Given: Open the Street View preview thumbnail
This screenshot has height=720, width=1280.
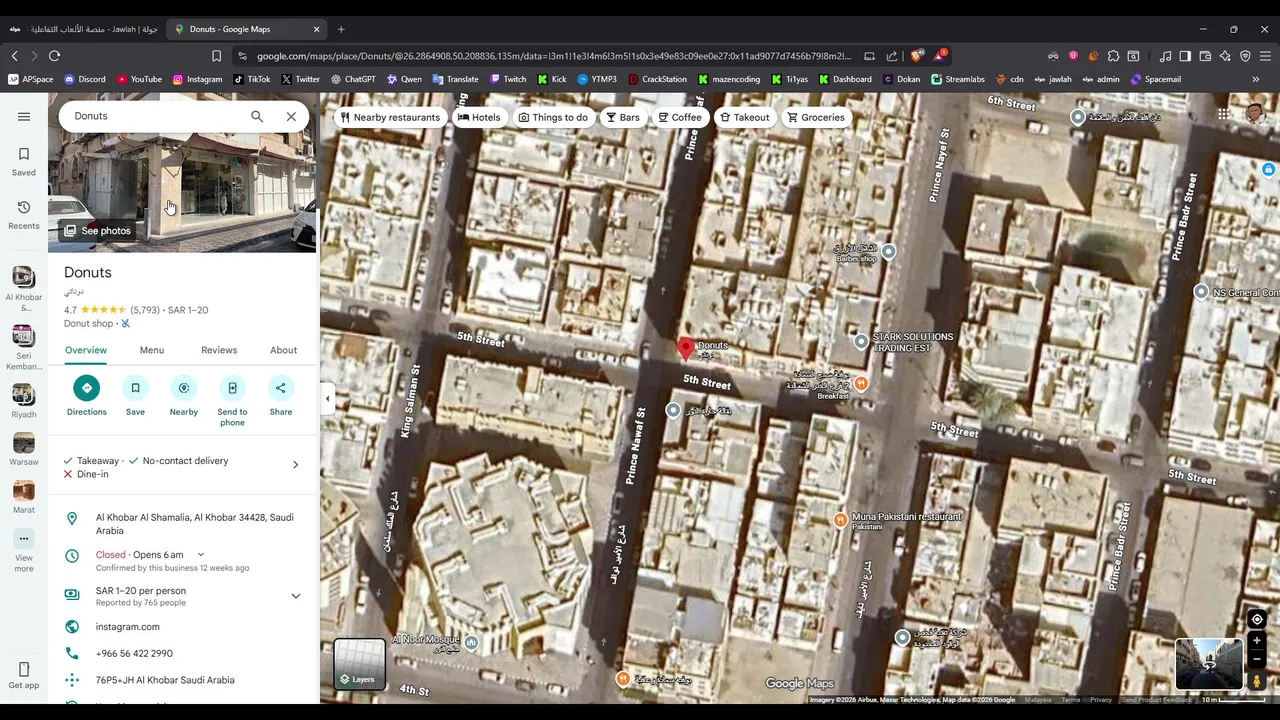Looking at the screenshot, I should (1209, 665).
